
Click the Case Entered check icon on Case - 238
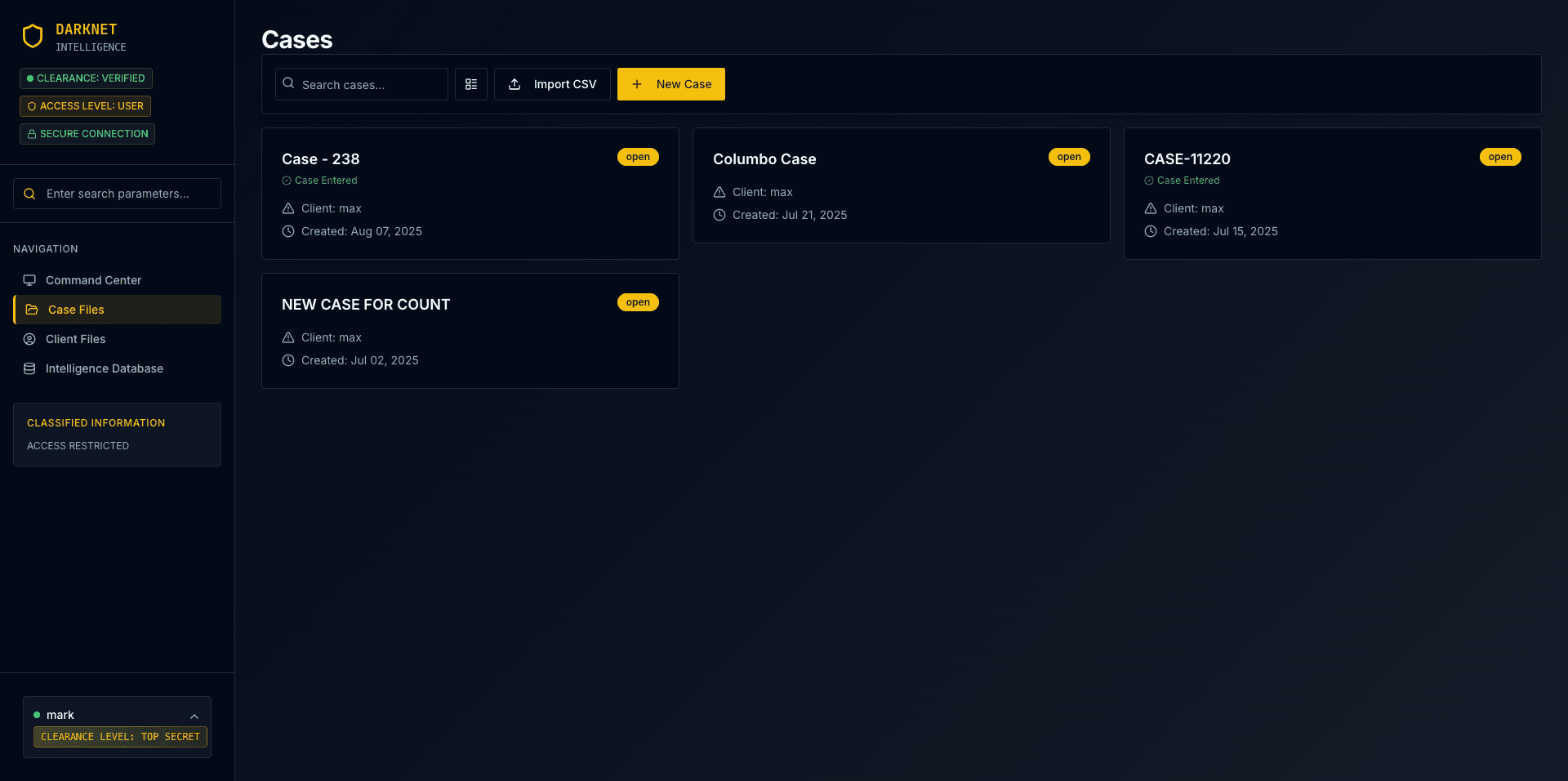coord(287,181)
